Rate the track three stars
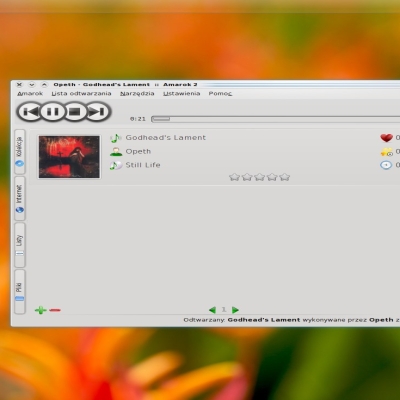Screen dimensions: 400x400 click(x=259, y=177)
